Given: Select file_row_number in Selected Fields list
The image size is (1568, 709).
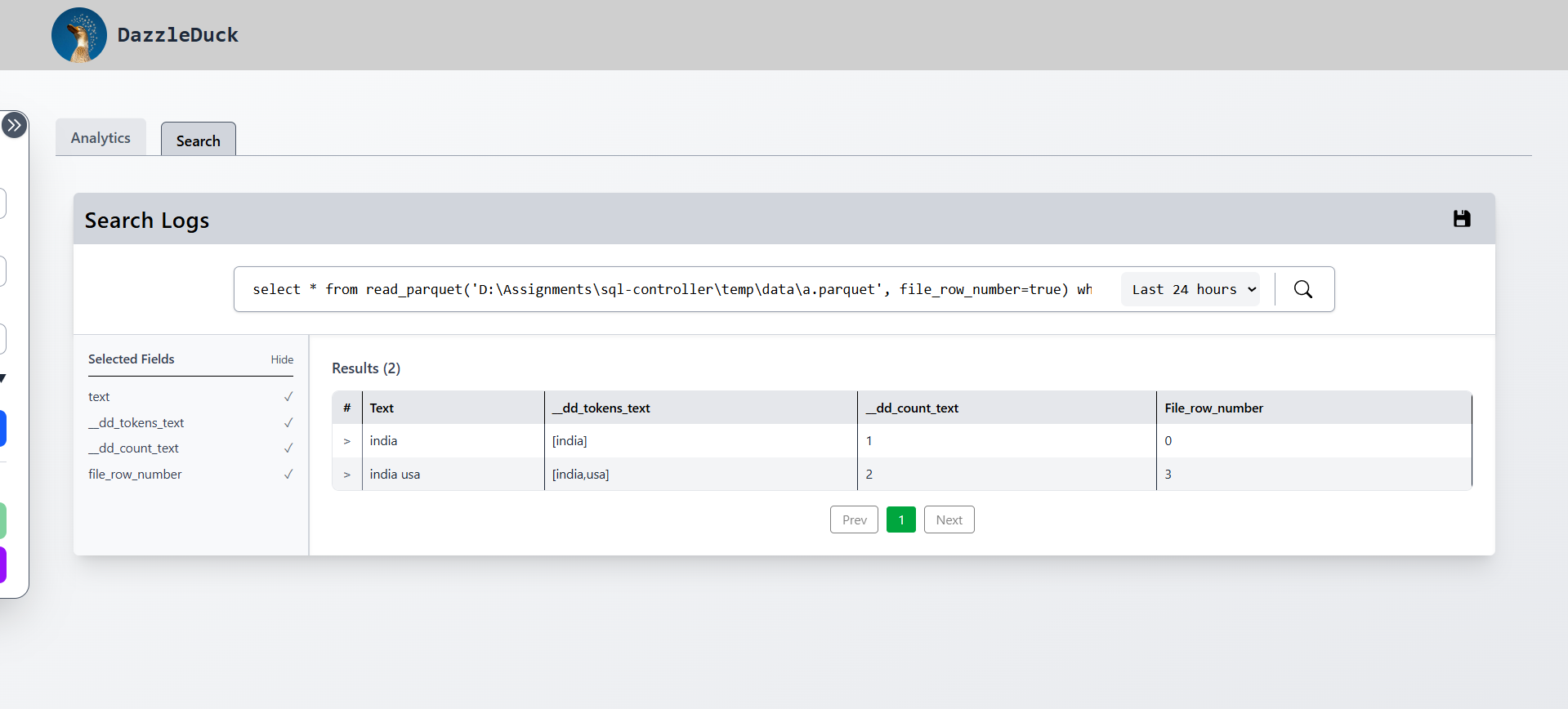Looking at the screenshot, I should [x=135, y=475].
